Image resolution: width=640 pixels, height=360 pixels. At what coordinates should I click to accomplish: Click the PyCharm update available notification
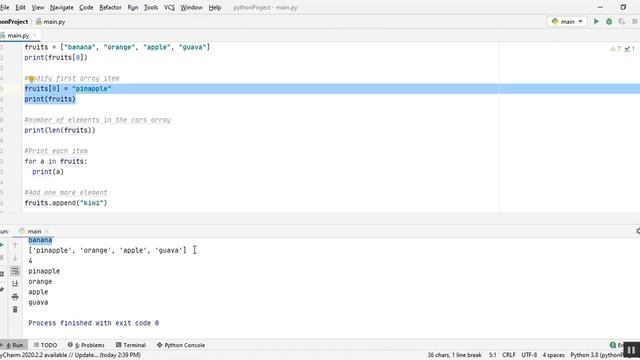70,355
